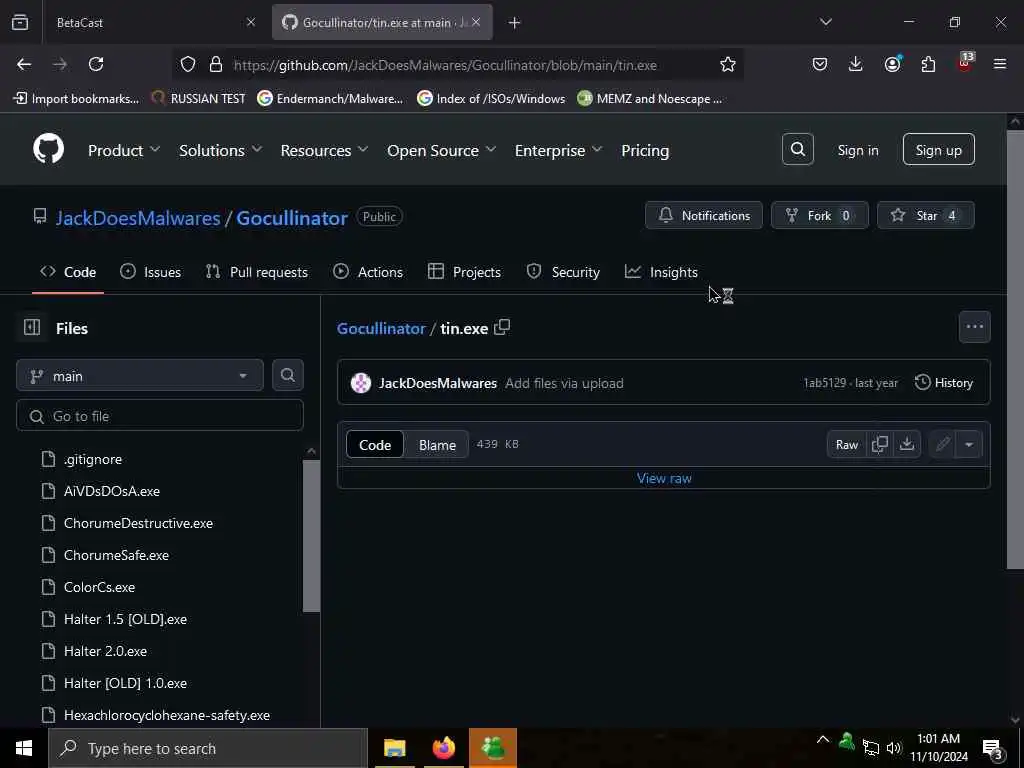Image resolution: width=1024 pixels, height=768 pixels.
Task: Switch to Blame view toggle
Action: point(437,445)
